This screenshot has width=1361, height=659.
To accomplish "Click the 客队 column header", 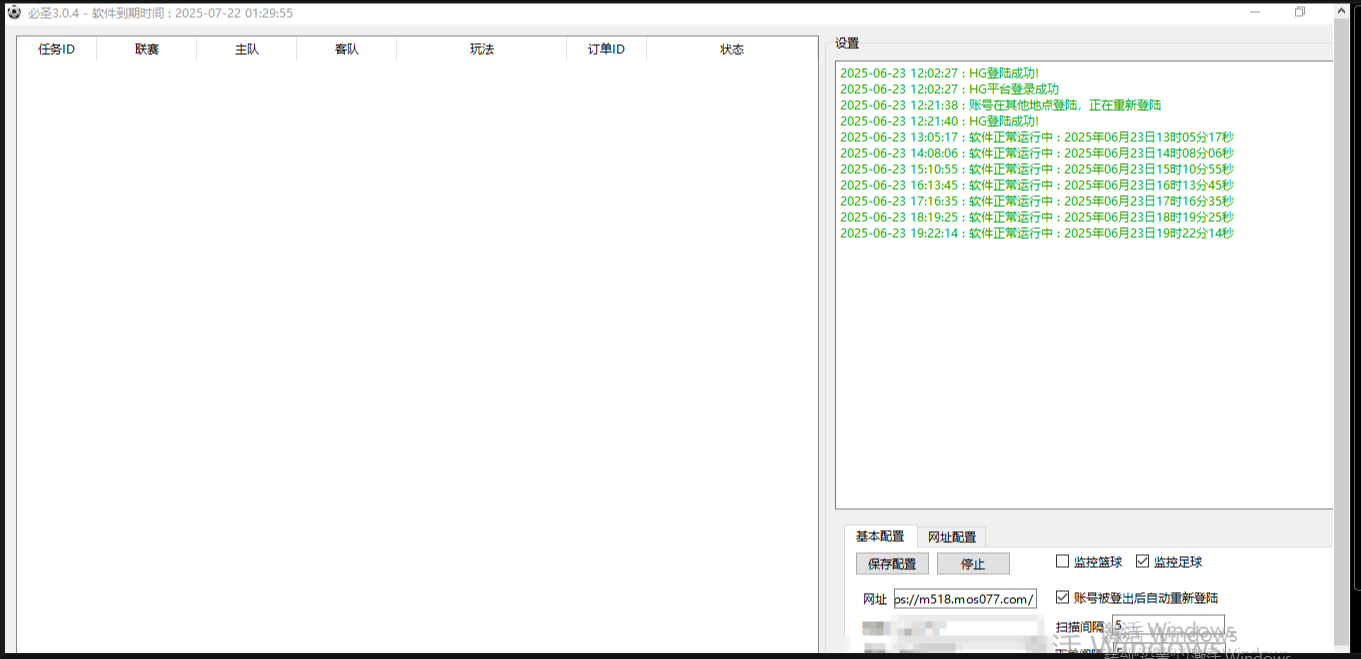I will 347,49.
